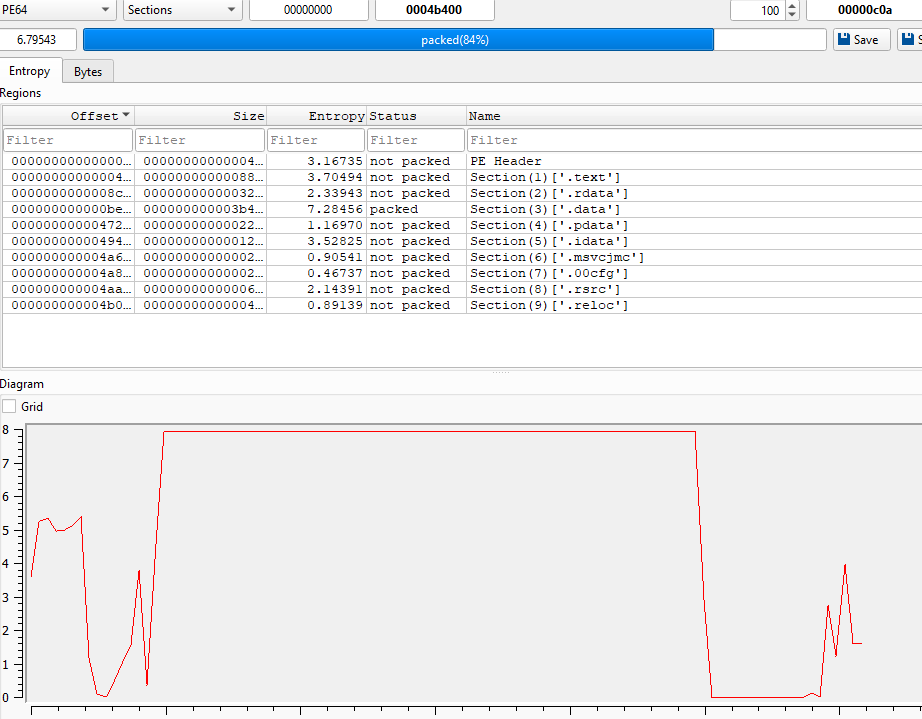The image size is (922, 719).
Task: Sort by the Size column header
Action: tap(201, 116)
